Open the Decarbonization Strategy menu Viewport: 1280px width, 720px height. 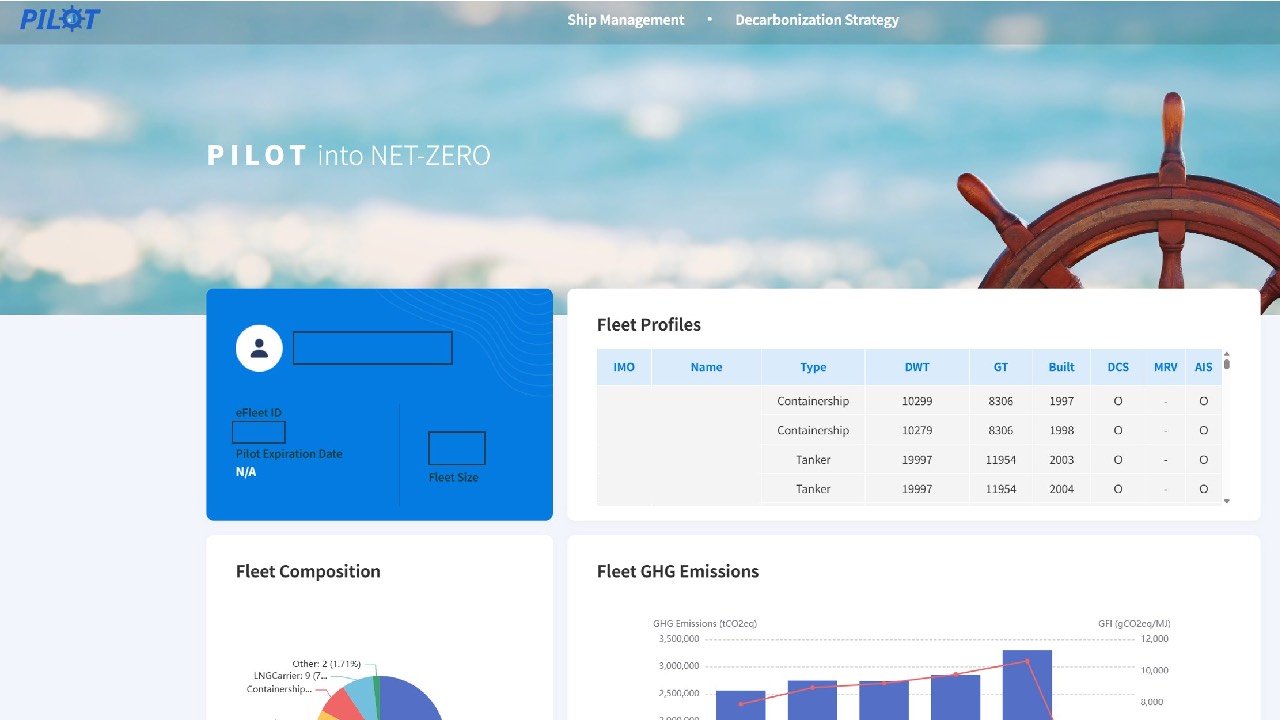coord(817,20)
